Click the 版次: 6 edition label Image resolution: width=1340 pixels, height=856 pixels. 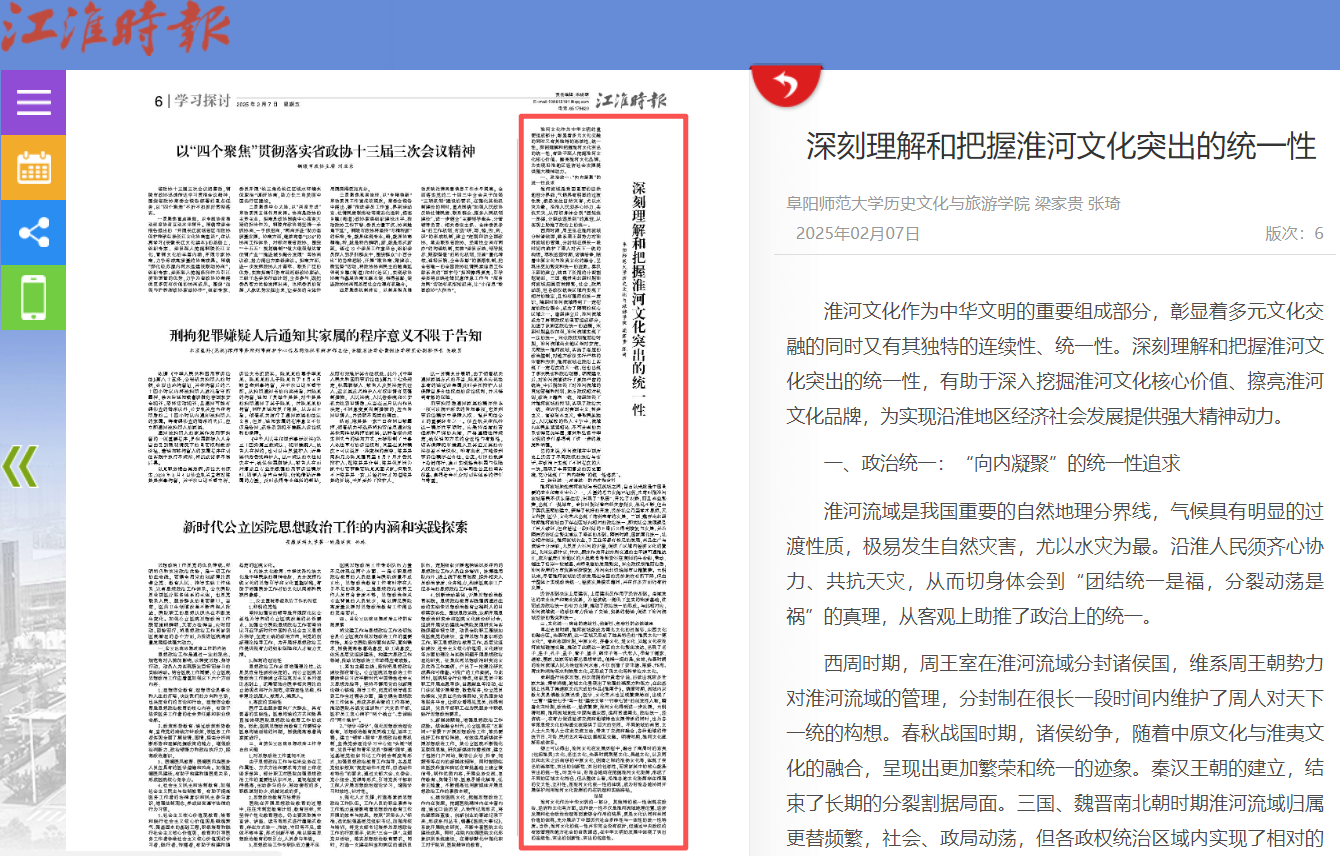click(x=1293, y=233)
